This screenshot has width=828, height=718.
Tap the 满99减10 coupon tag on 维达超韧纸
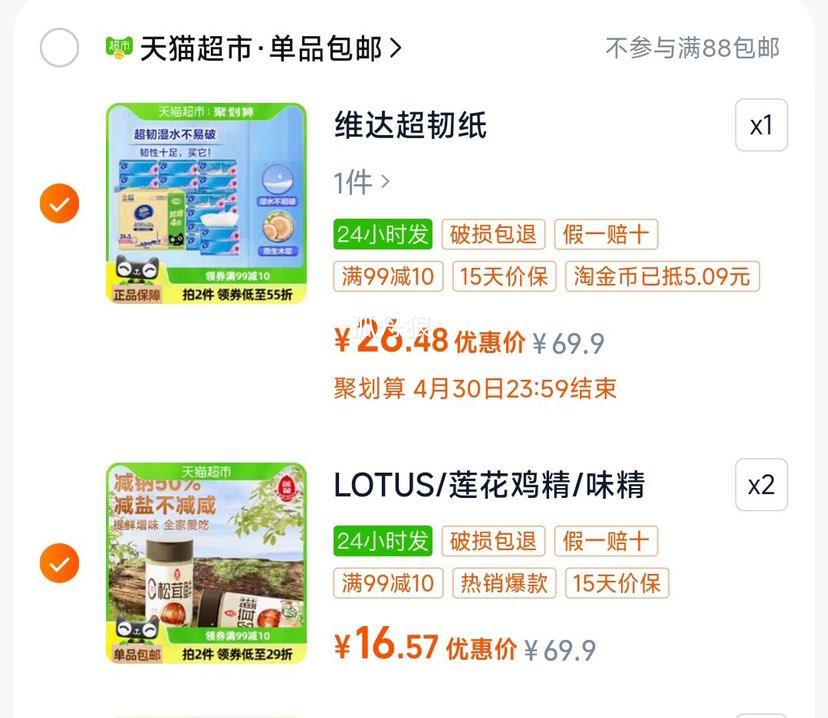click(388, 276)
